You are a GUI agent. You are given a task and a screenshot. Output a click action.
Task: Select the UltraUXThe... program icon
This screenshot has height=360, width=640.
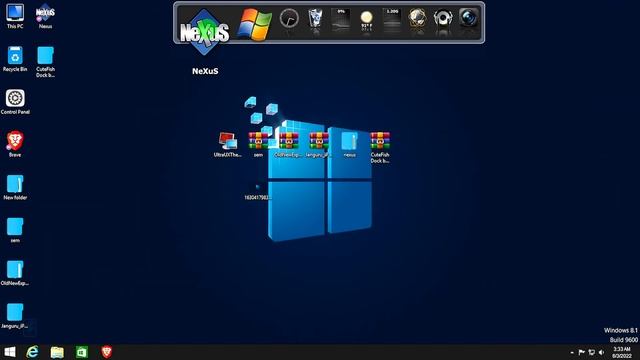click(x=228, y=144)
